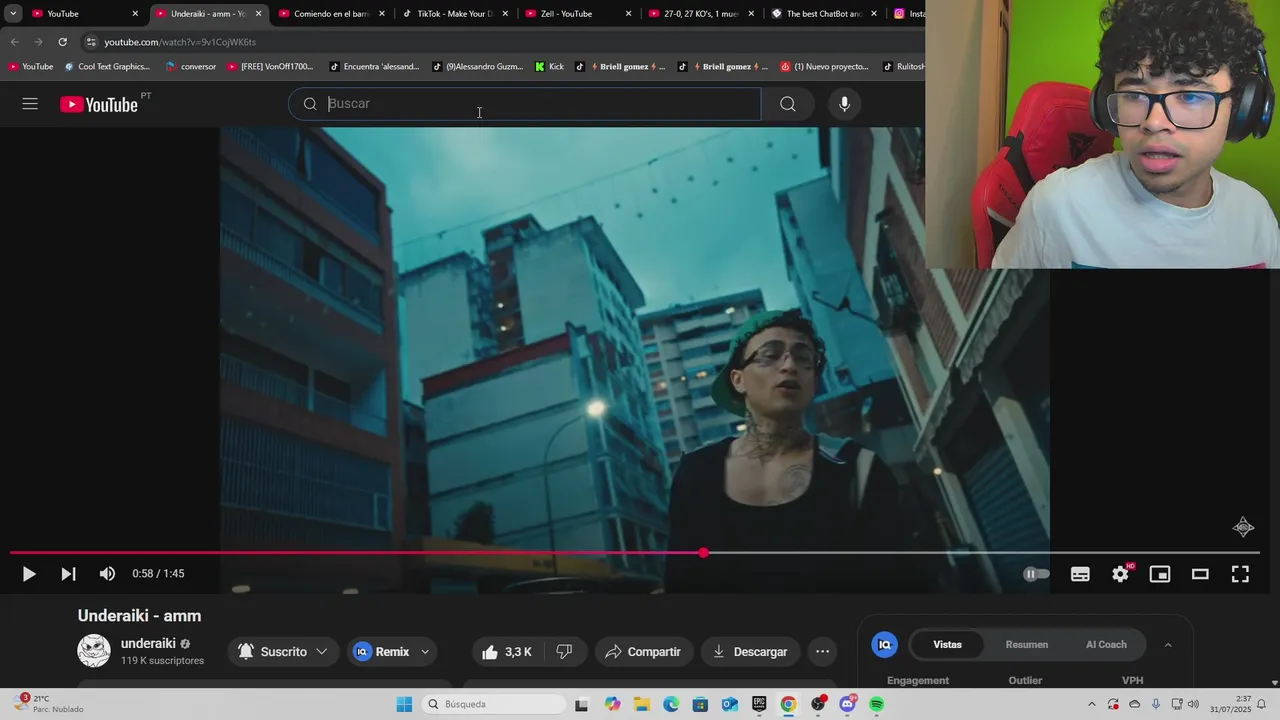Image resolution: width=1280 pixels, height=720 pixels.
Task: Open Discord from the taskbar
Action: pos(848,704)
